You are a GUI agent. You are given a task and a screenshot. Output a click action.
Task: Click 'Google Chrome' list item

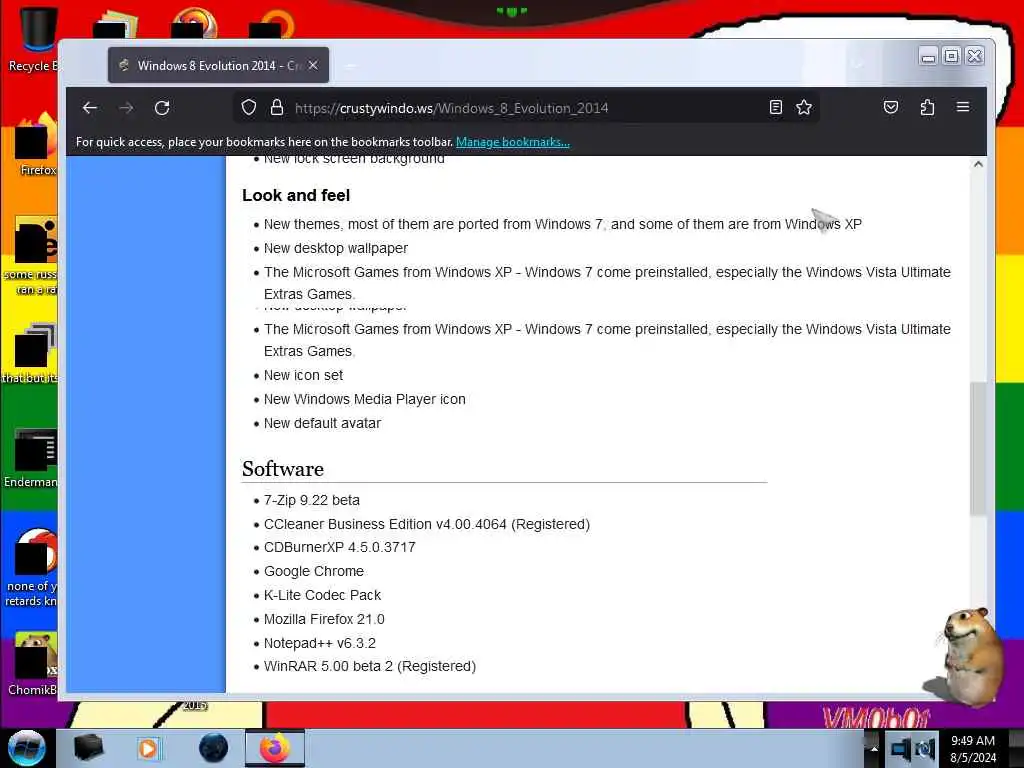coord(313,571)
